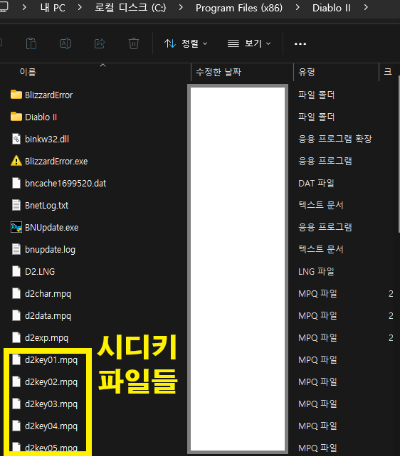Select the BlizzardError folder icon
Image resolution: width=400 pixels, height=456 pixels.
[x=16, y=95]
